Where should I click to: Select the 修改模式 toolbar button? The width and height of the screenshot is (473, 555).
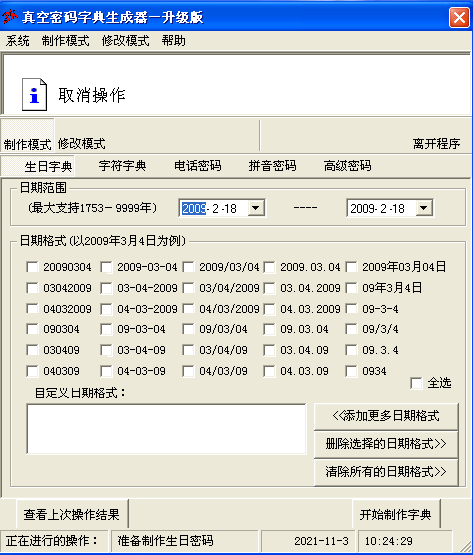click(x=81, y=143)
